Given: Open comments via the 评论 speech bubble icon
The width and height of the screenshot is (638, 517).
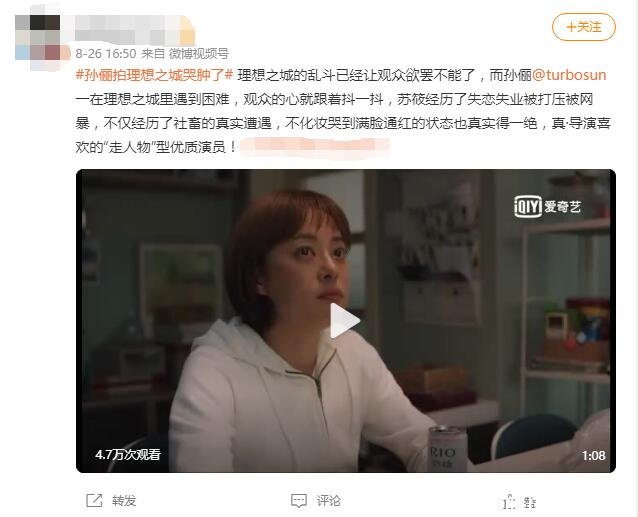Looking at the screenshot, I should 299,501.
